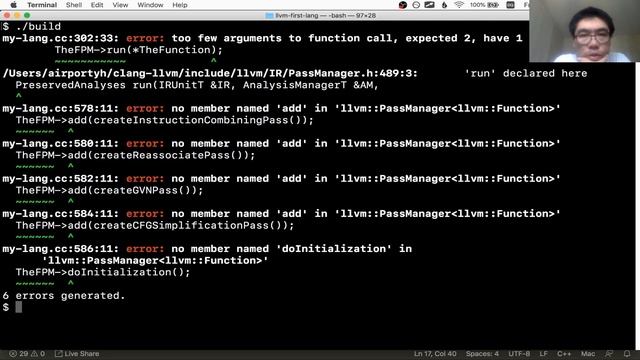640x360 pixels.
Task: Click the Wi-Fi icon in menu bar
Action: (459, 5)
